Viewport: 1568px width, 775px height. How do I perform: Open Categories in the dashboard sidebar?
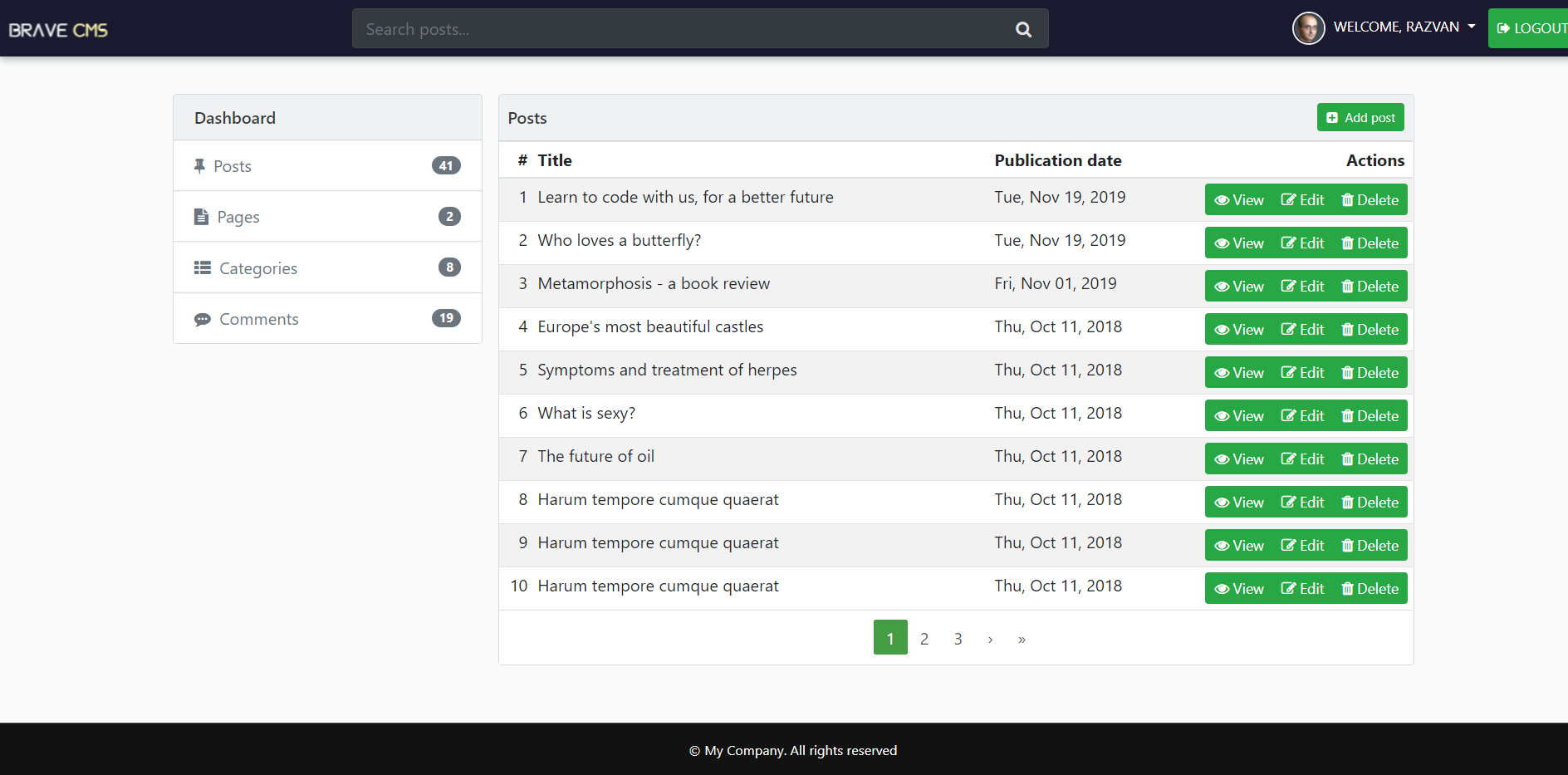pos(327,267)
